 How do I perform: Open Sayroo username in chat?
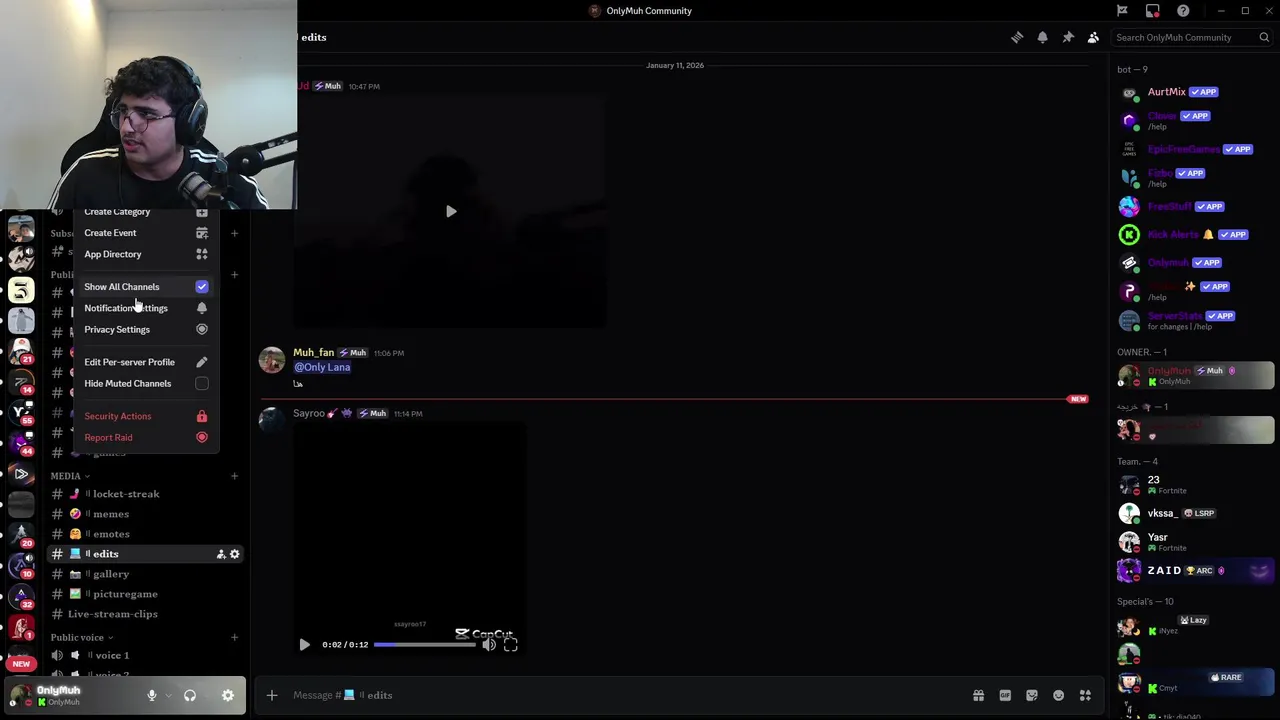coord(309,413)
